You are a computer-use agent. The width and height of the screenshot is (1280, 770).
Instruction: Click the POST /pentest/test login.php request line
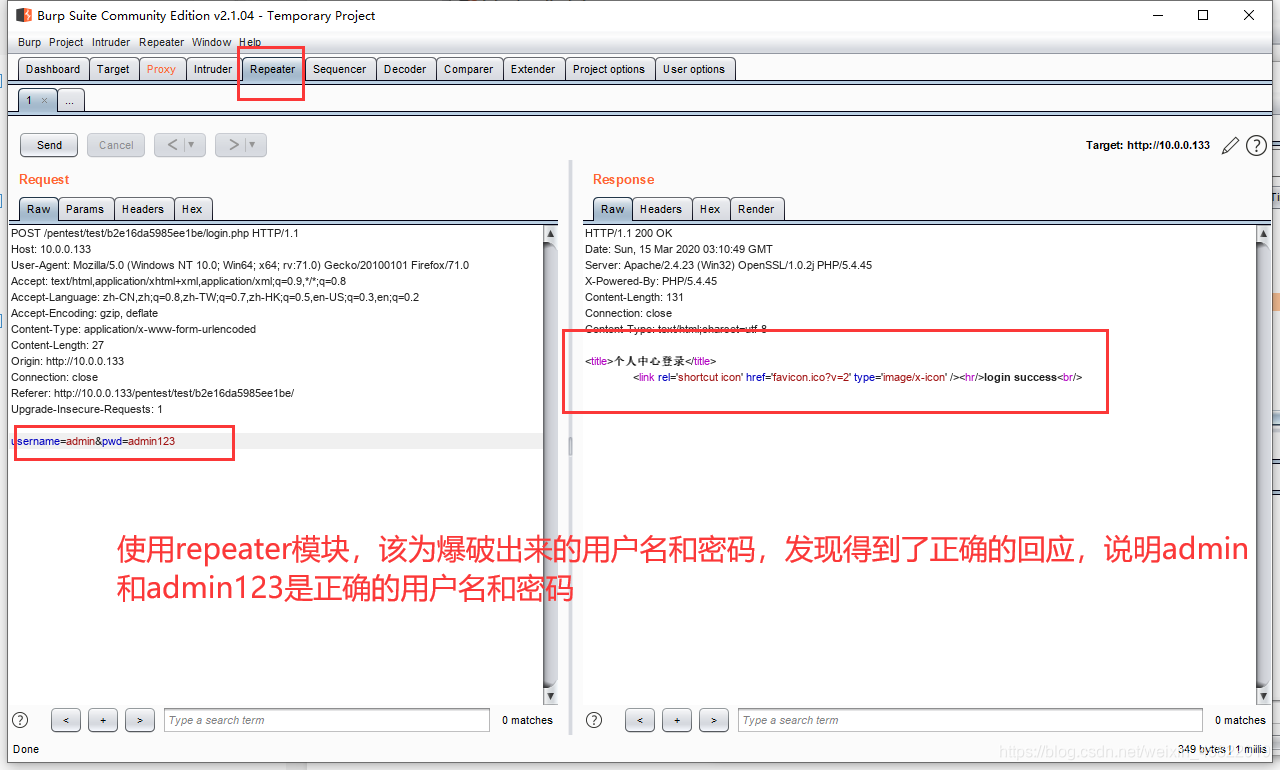pyautogui.click(x=155, y=233)
